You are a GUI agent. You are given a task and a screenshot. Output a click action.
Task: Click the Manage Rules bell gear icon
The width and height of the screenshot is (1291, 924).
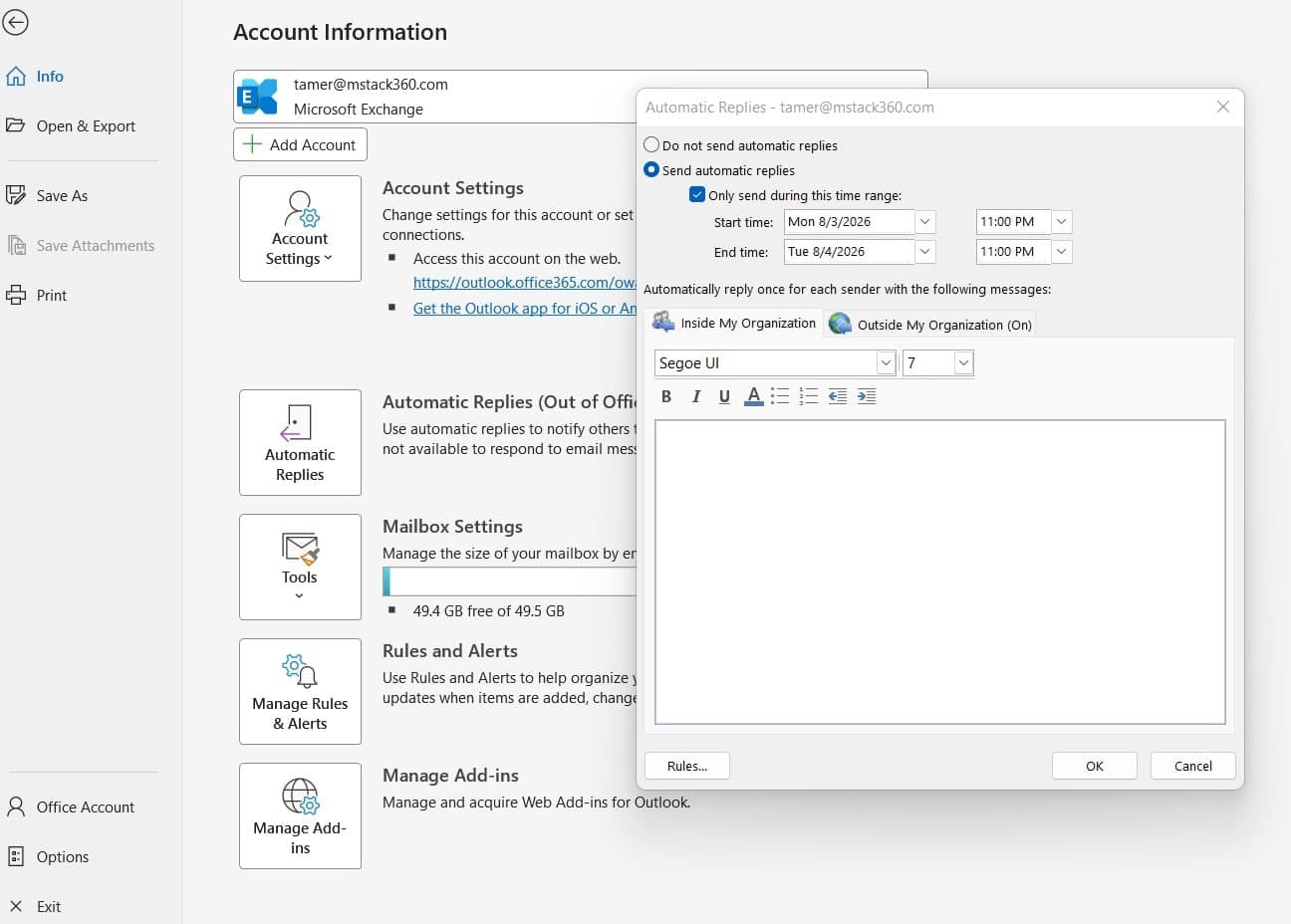pos(299,671)
